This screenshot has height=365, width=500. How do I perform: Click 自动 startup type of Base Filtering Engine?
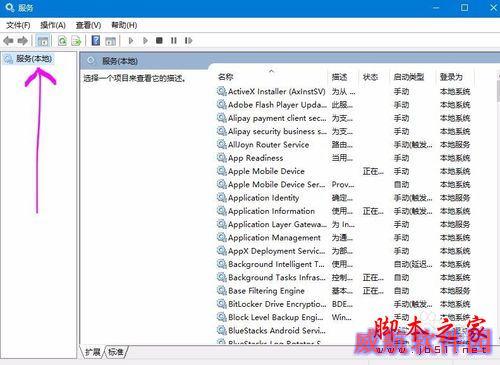402,291
